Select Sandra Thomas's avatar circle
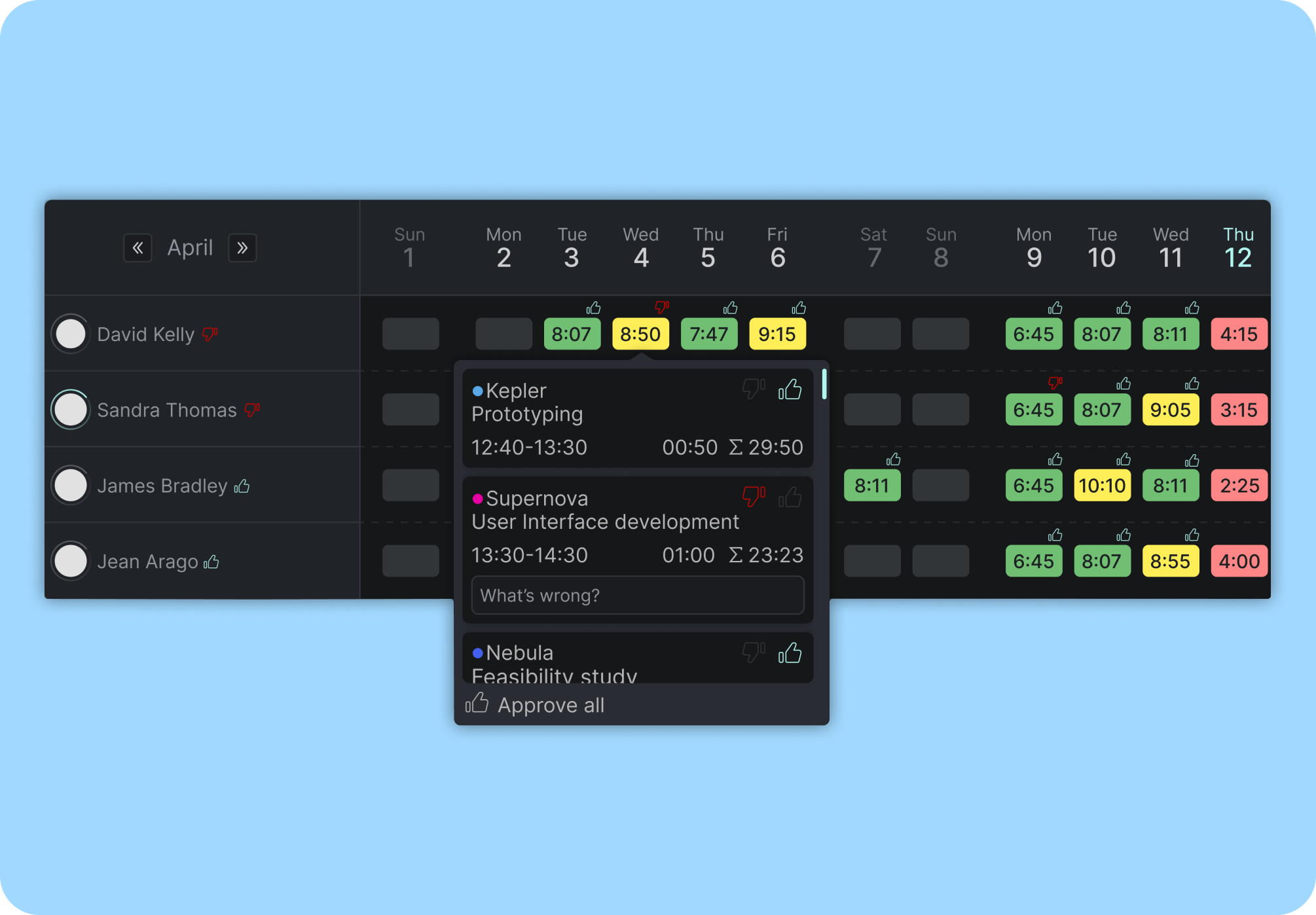The width and height of the screenshot is (1316, 915). (x=70, y=409)
